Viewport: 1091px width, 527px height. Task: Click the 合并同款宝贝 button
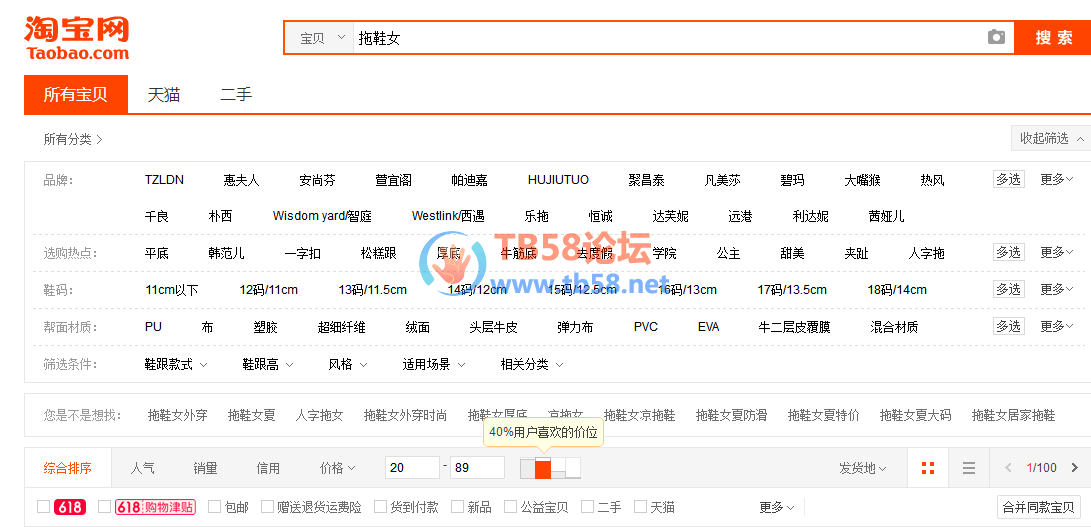(x=1039, y=507)
